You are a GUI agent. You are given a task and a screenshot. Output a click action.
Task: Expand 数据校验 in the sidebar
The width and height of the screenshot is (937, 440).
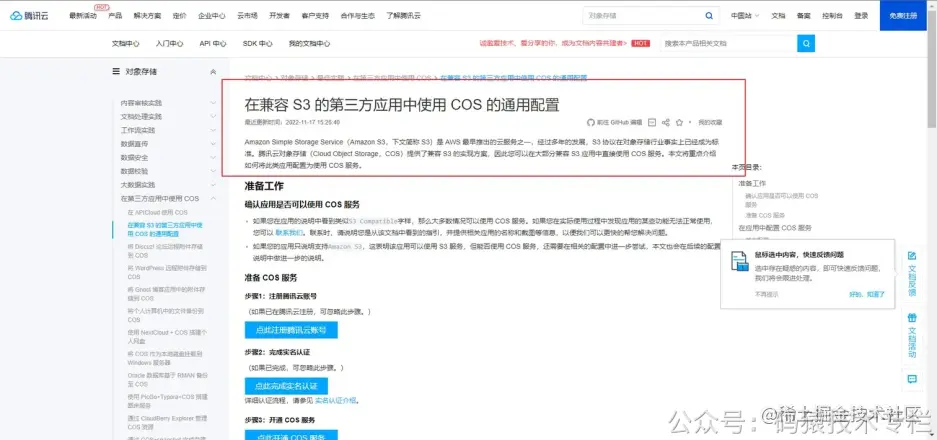tap(213, 171)
